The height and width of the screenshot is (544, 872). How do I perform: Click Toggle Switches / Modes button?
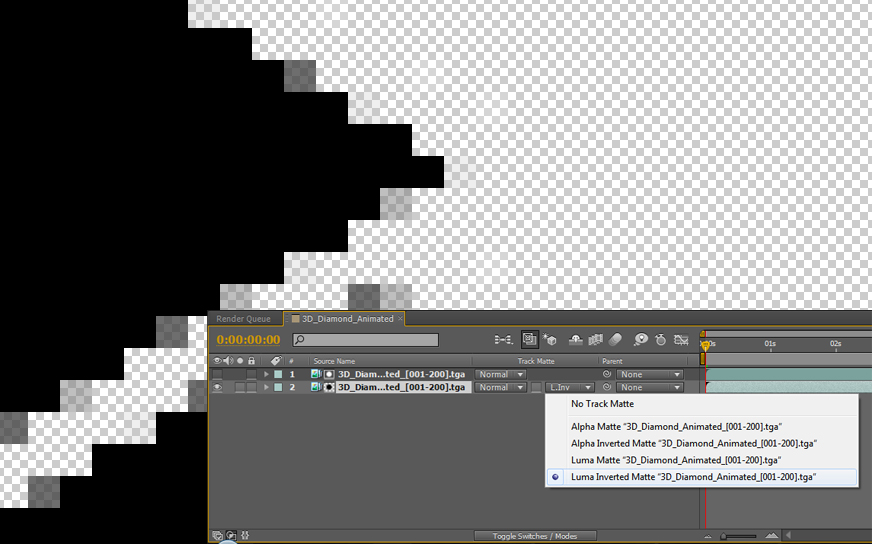click(535, 536)
